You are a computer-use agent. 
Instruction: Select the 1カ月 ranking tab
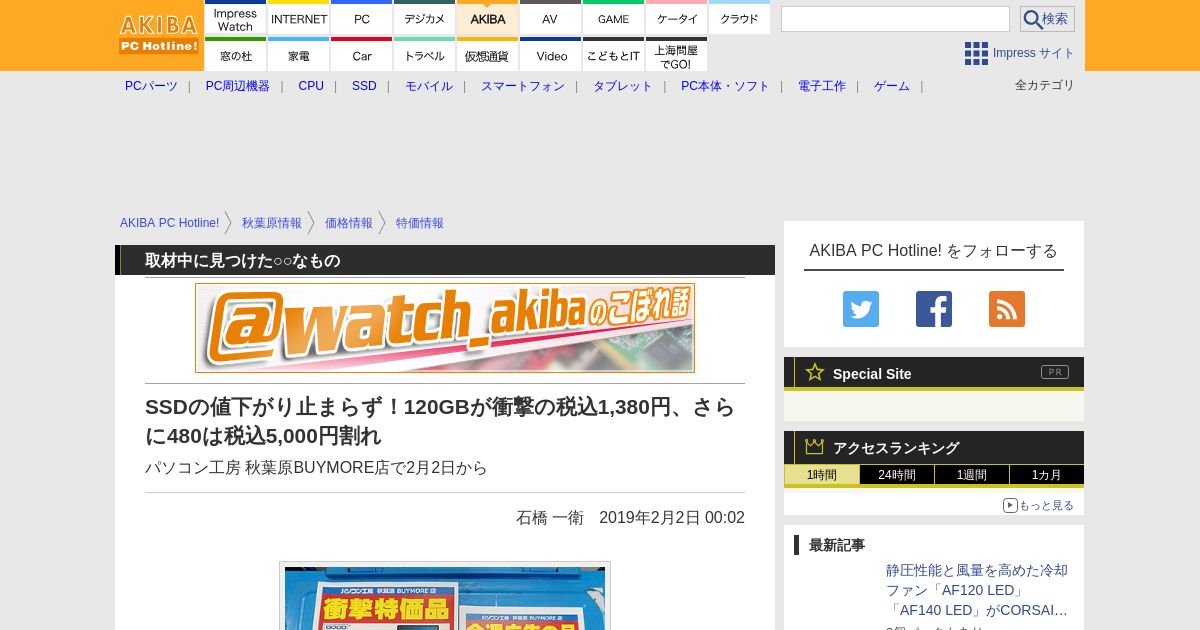[1047, 475]
